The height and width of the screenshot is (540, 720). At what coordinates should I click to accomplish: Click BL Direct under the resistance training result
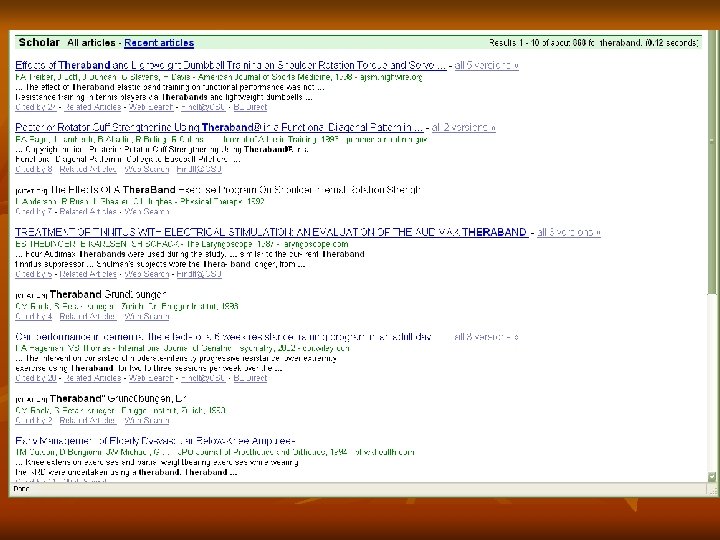coord(250,378)
